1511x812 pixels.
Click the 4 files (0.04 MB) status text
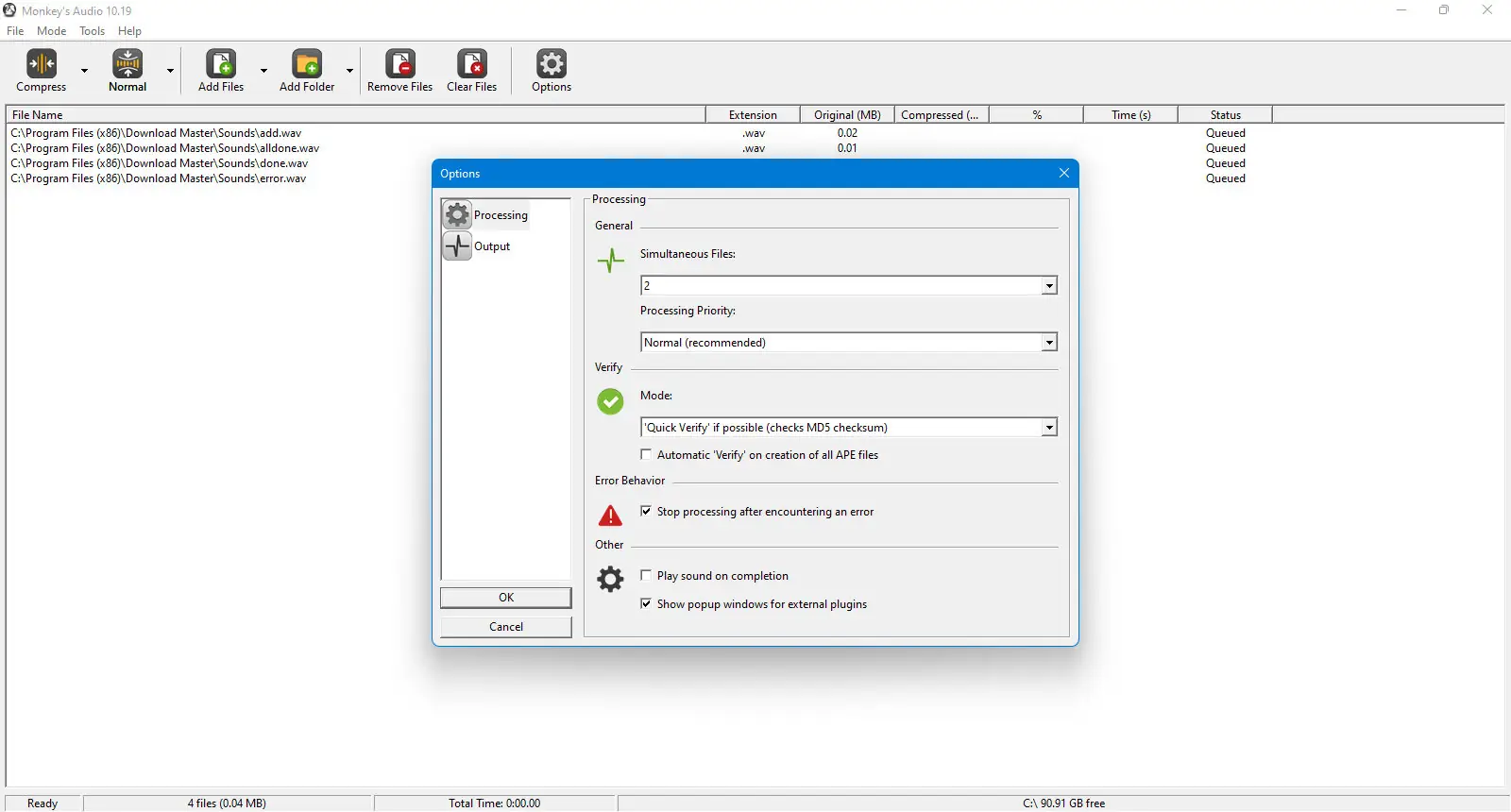pos(227,804)
